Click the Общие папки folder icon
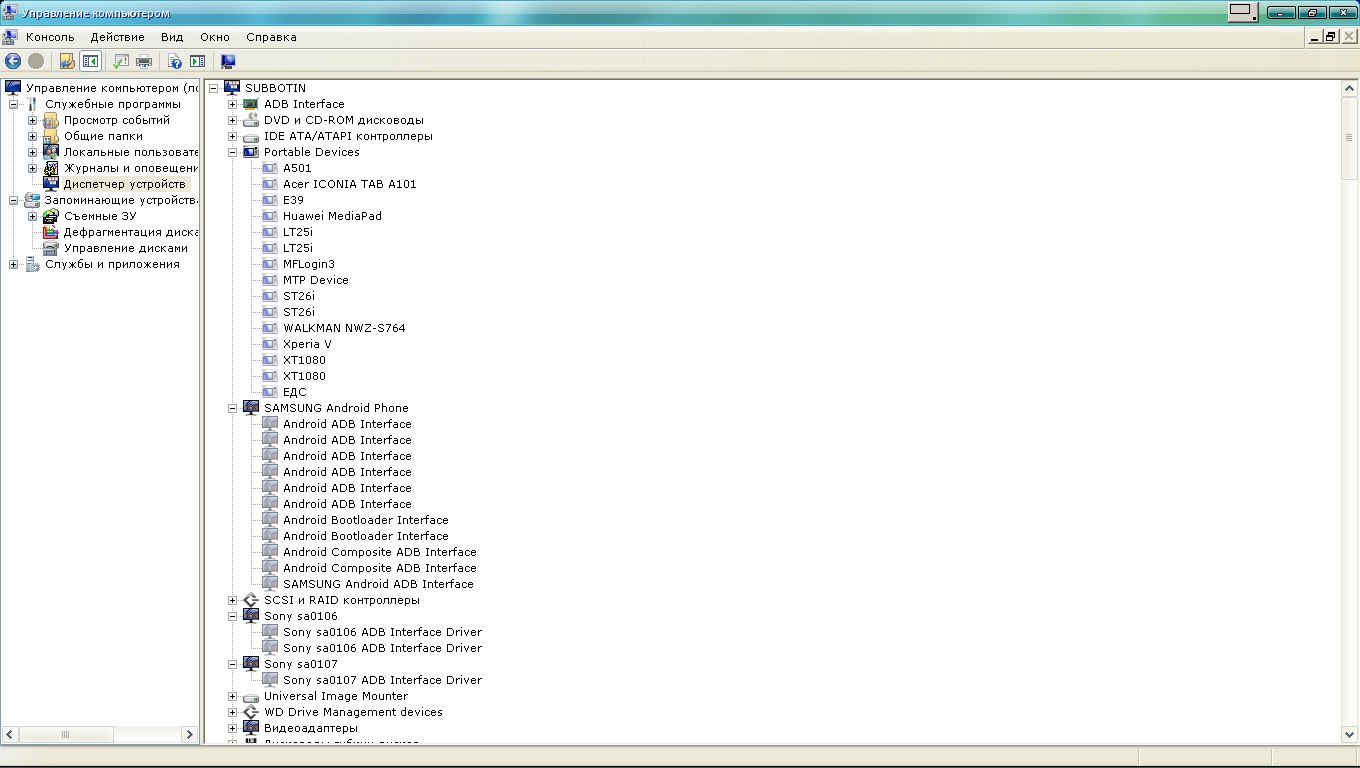The image size is (1360, 768). coord(51,136)
